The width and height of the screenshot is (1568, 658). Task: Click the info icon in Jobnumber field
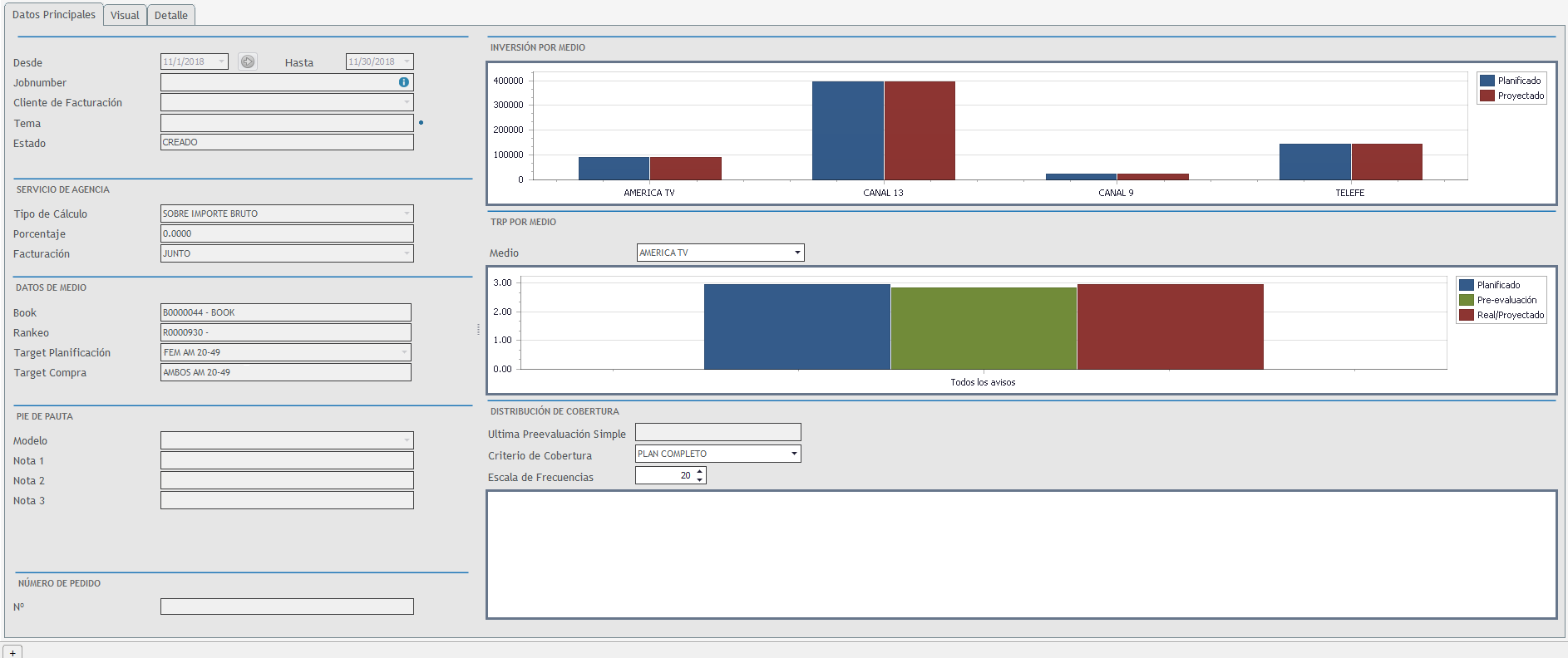[403, 82]
